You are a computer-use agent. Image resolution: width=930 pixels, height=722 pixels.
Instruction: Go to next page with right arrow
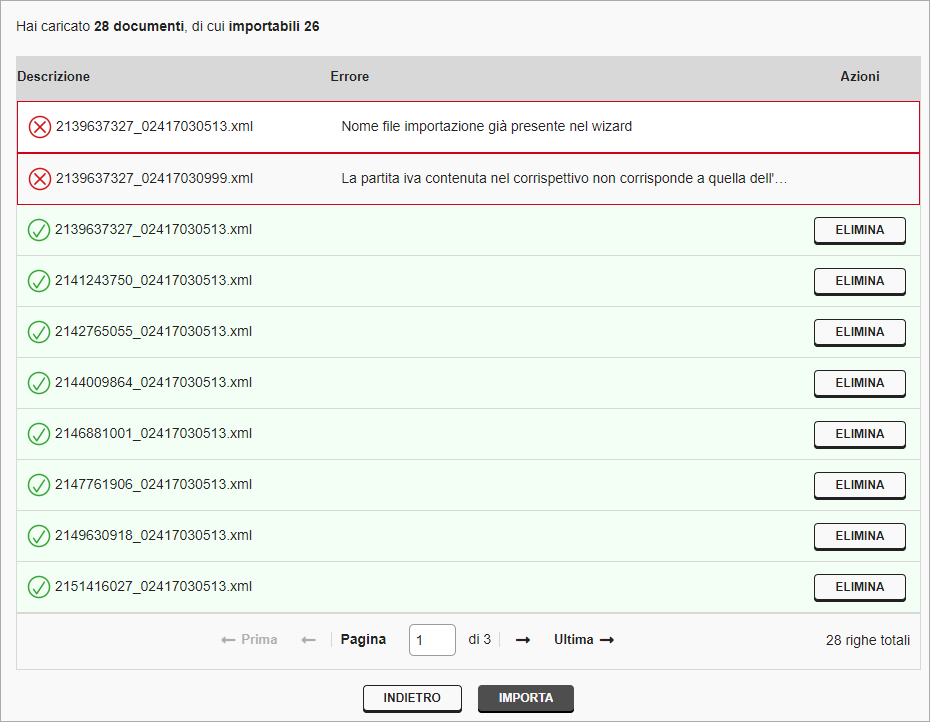click(523, 640)
